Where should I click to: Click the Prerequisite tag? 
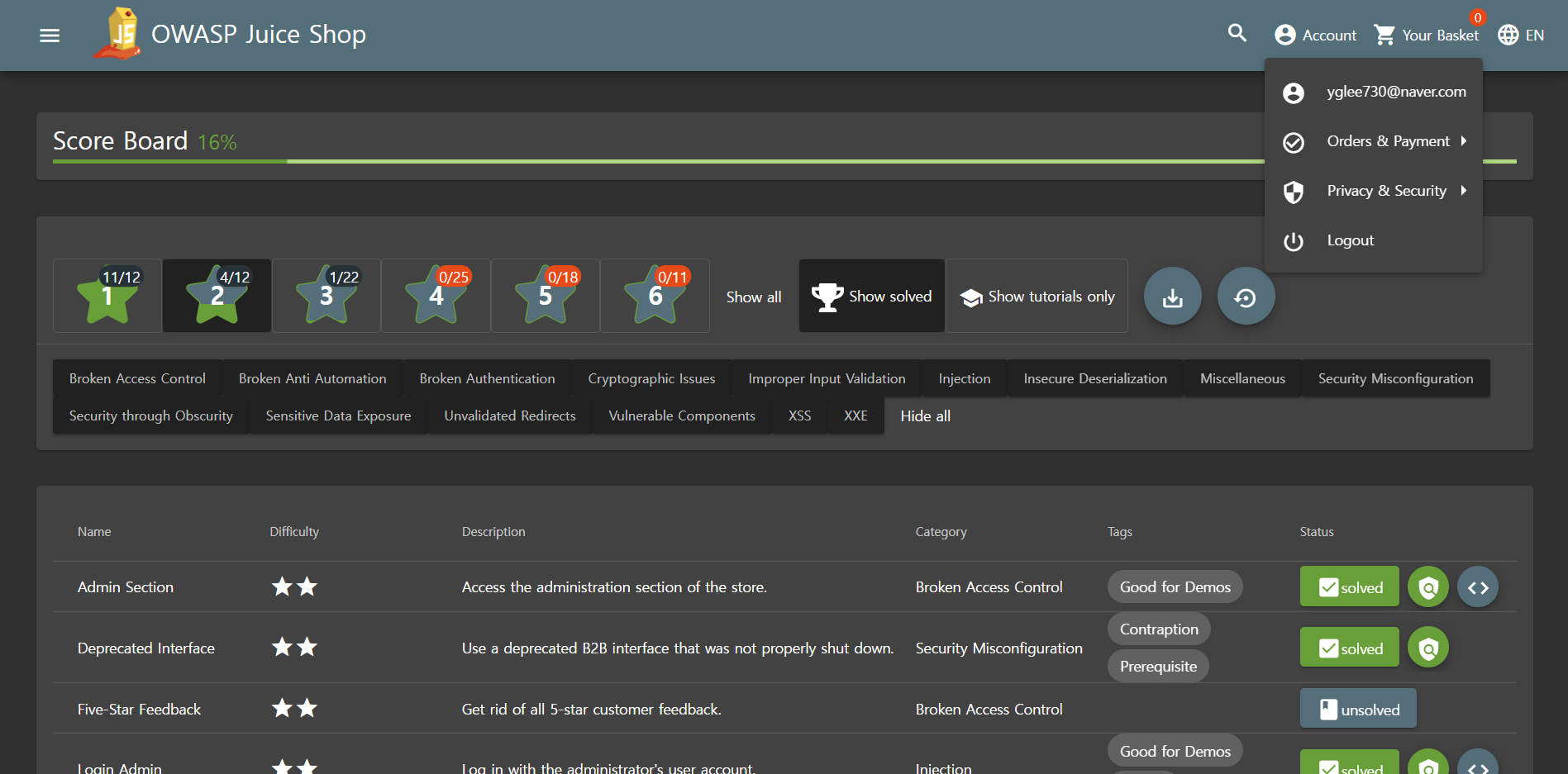click(1158, 666)
